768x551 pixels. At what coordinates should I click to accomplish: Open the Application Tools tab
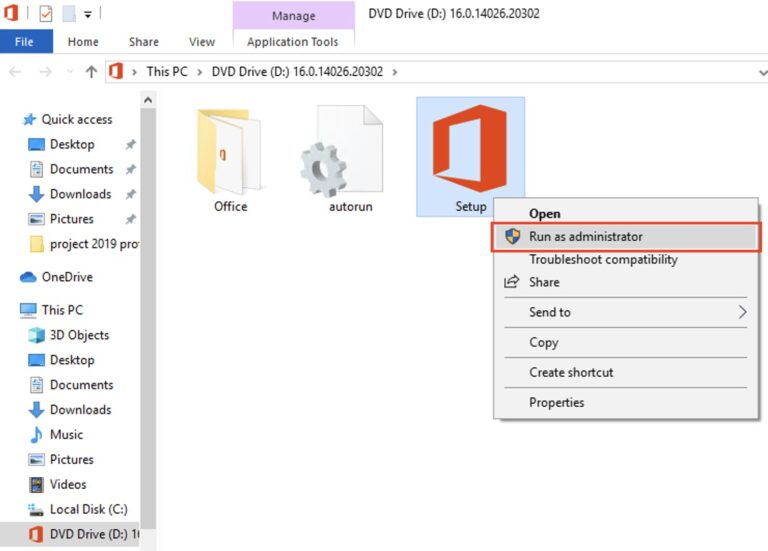[293, 42]
